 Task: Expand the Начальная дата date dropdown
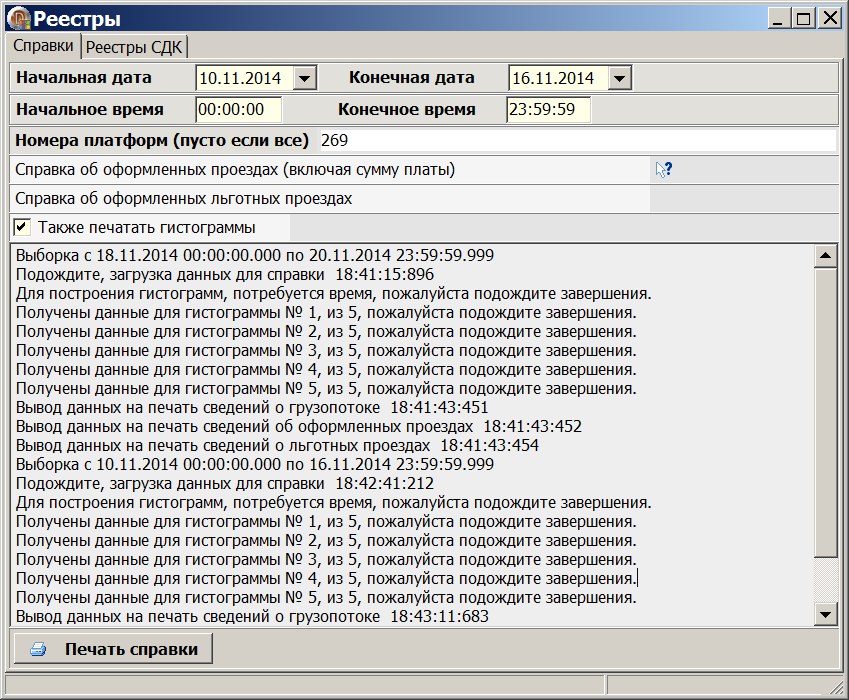click(x=306, y=78)
